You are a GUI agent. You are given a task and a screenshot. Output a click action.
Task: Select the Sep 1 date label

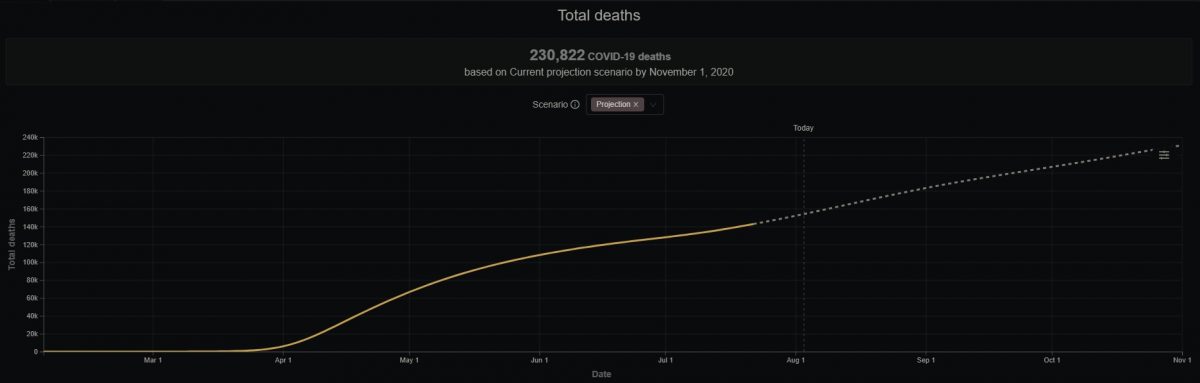[x=925, y=359]
